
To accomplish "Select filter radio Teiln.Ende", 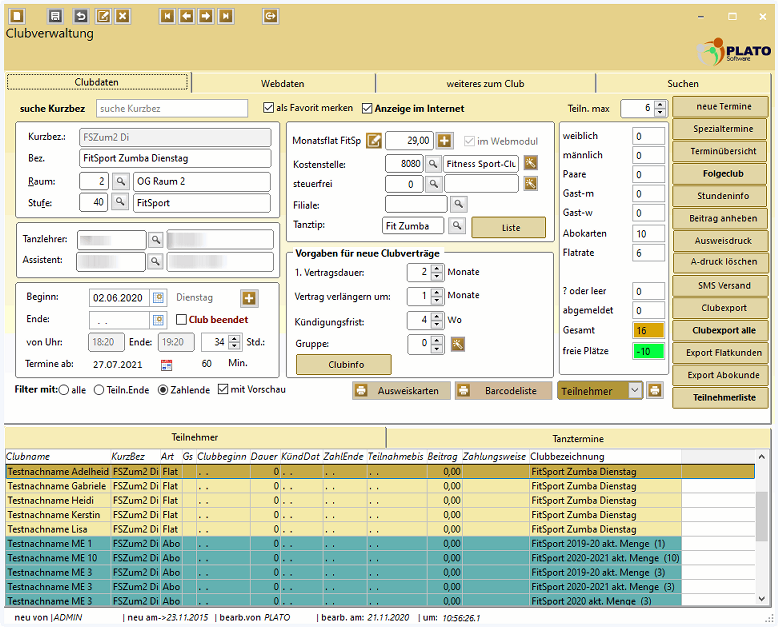I will click(x=99, y=390).
